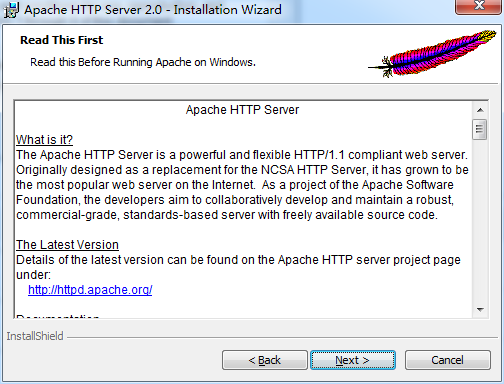Click the installer icon in title bar

click(x=11, y=10)
